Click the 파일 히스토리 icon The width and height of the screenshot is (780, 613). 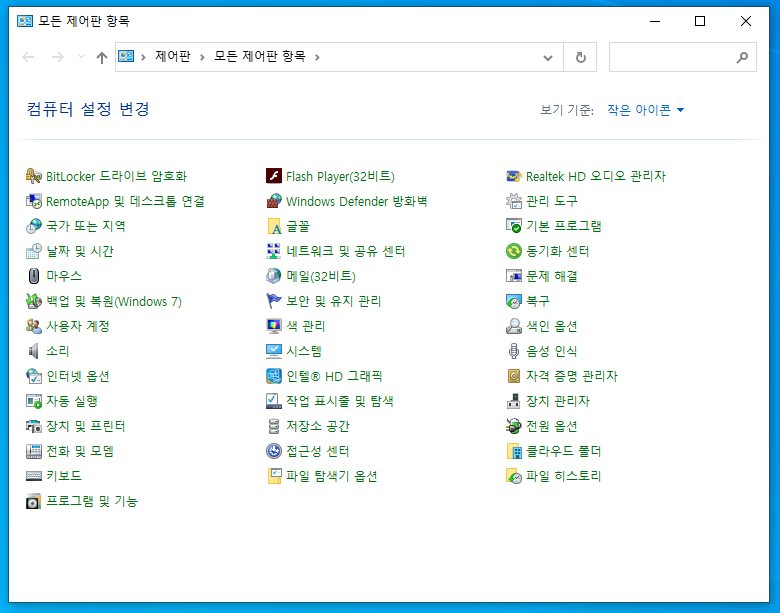pos(513,476)
